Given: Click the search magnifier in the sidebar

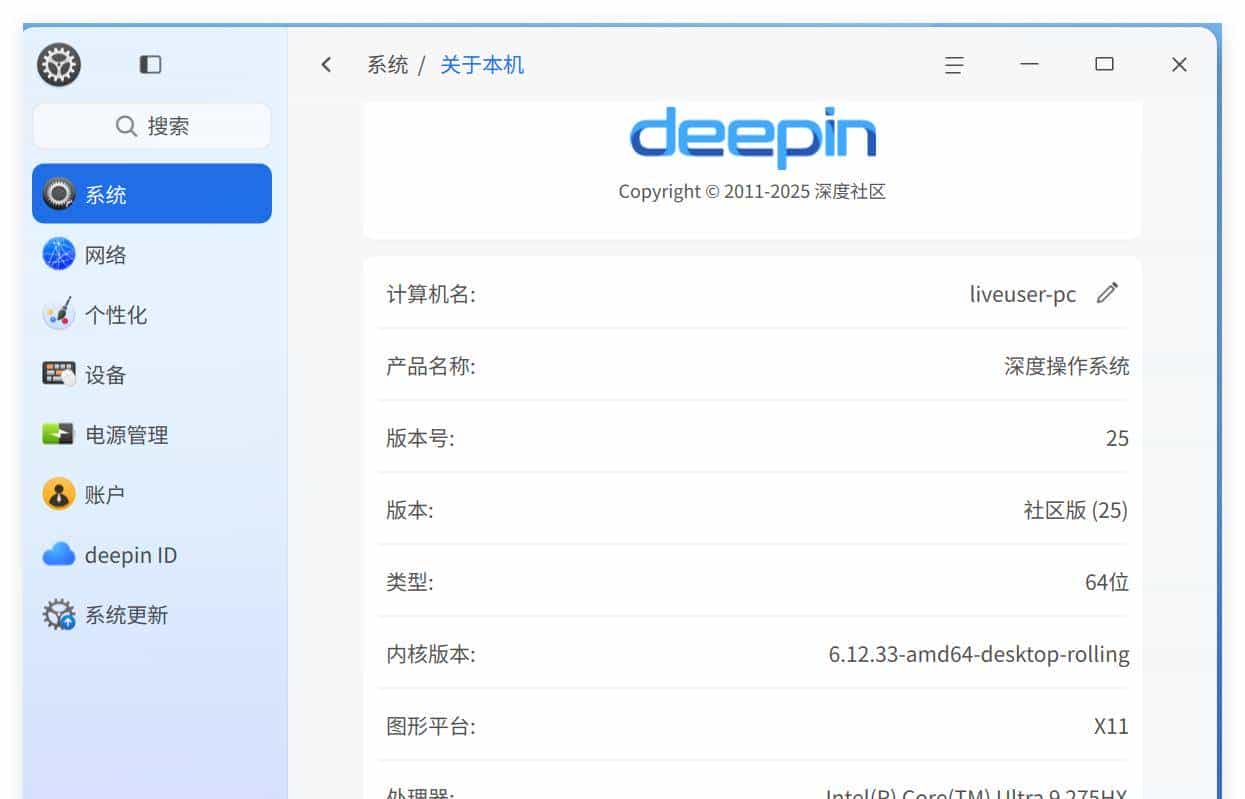Looking at the screenshot, I should coord(125,125).
